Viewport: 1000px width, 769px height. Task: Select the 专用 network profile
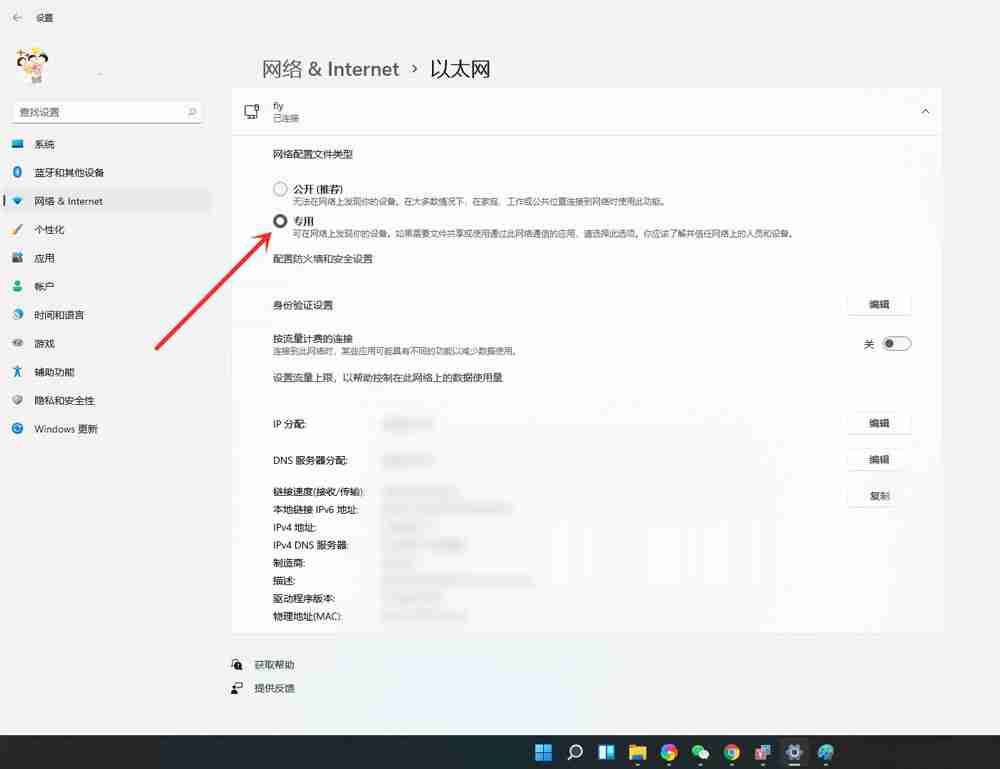point(280,219)
